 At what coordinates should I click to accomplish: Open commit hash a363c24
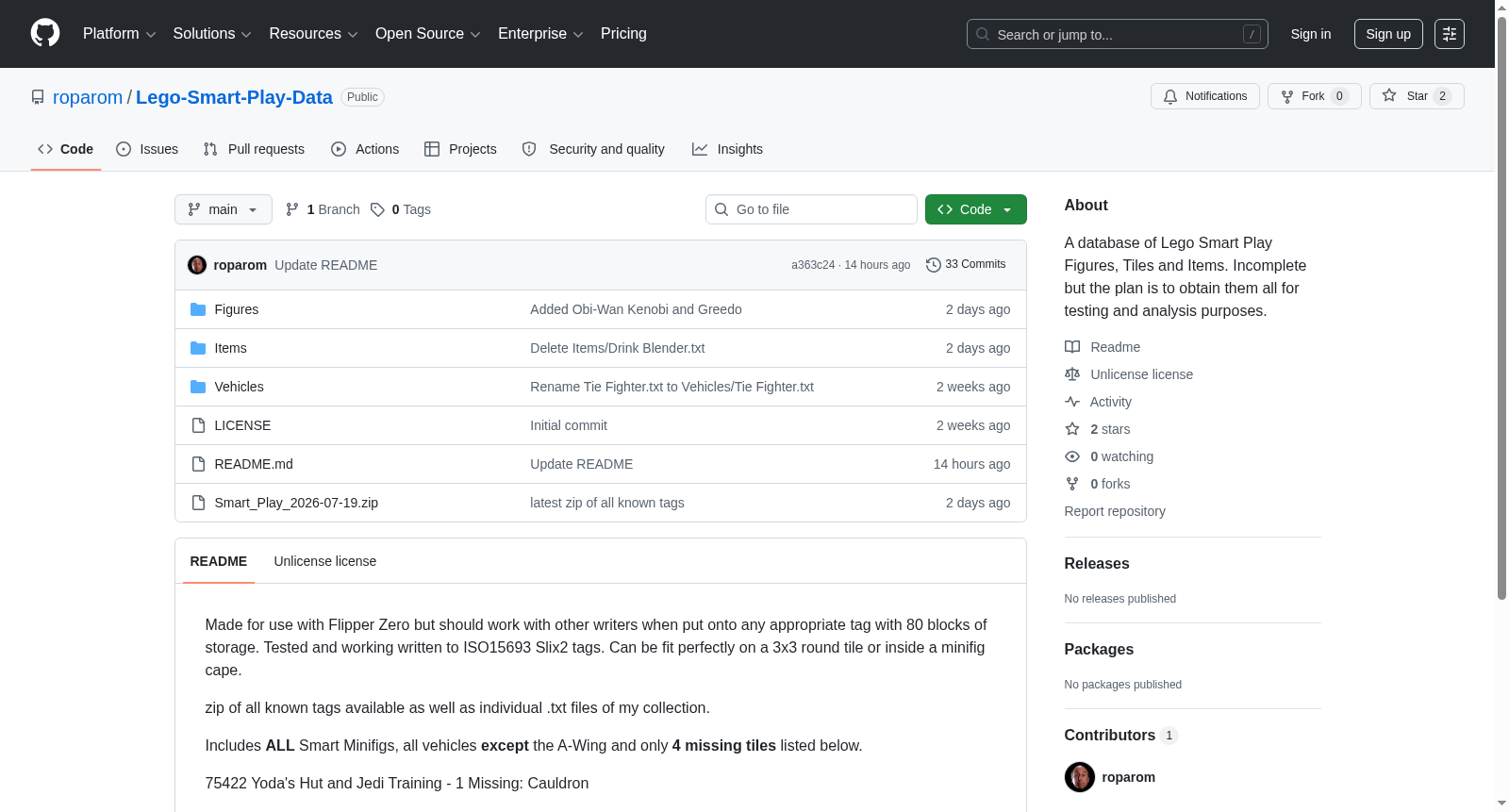813,265
